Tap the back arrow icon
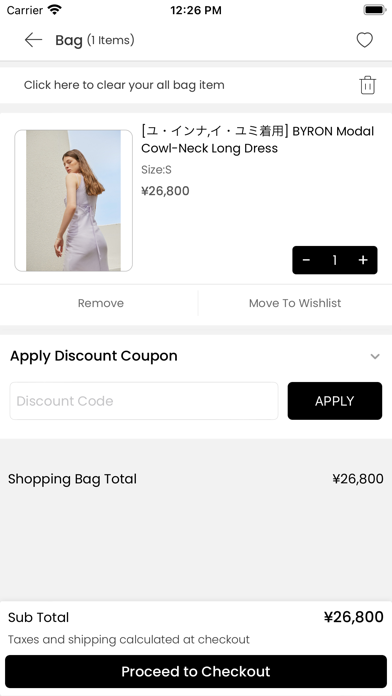 point(33,40)
